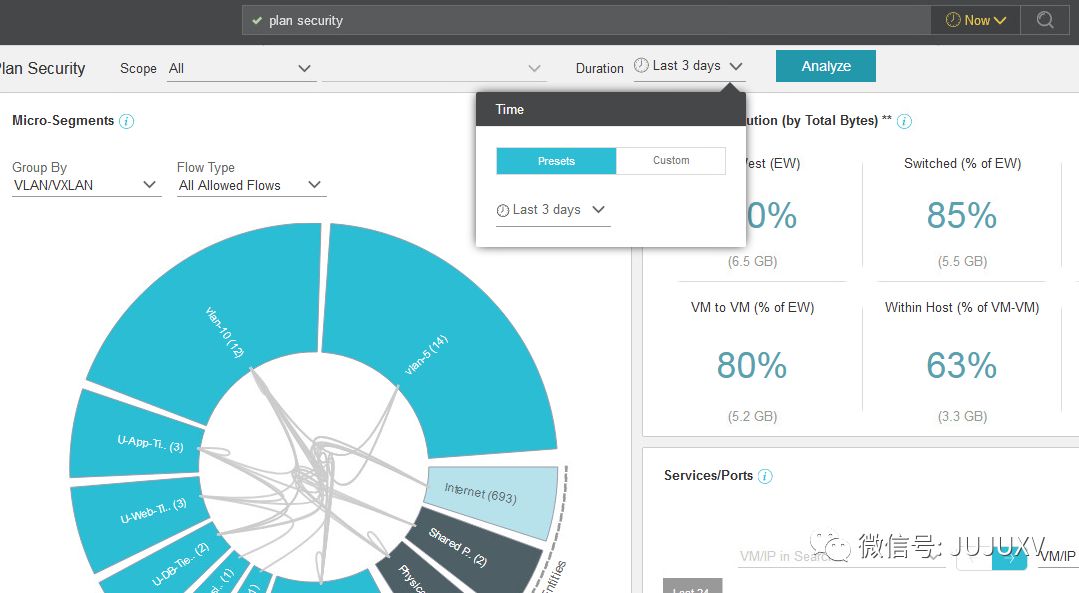Click the (5.2 GB) text under VM to VM
1079x593 pixels.
[752, 416]
